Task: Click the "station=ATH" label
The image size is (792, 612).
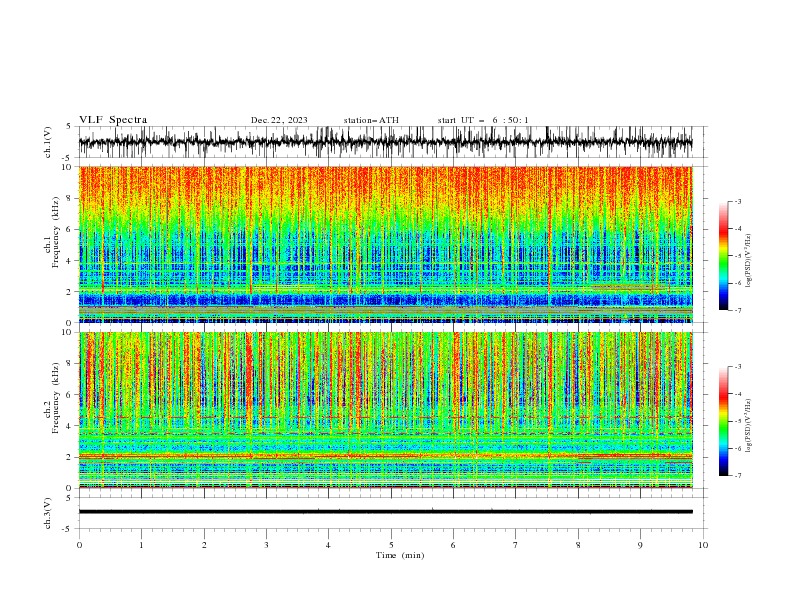Action: point(371,120)
